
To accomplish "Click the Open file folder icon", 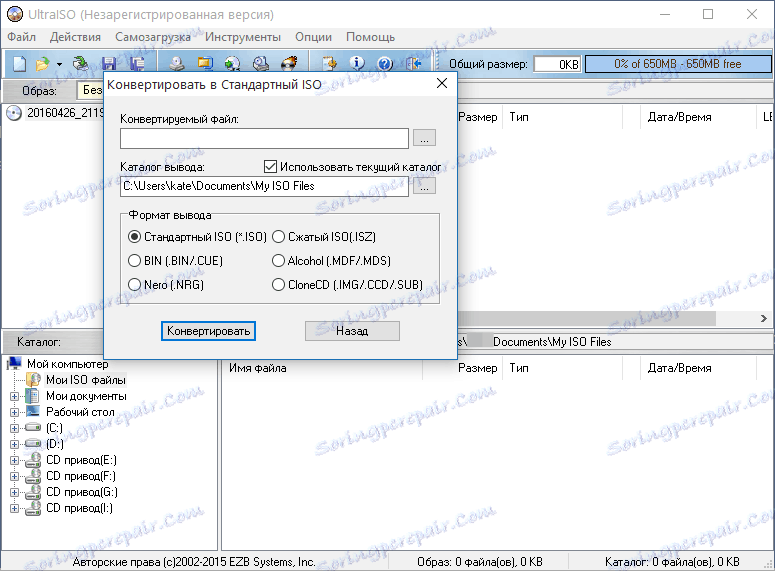I will pos(43,64).
